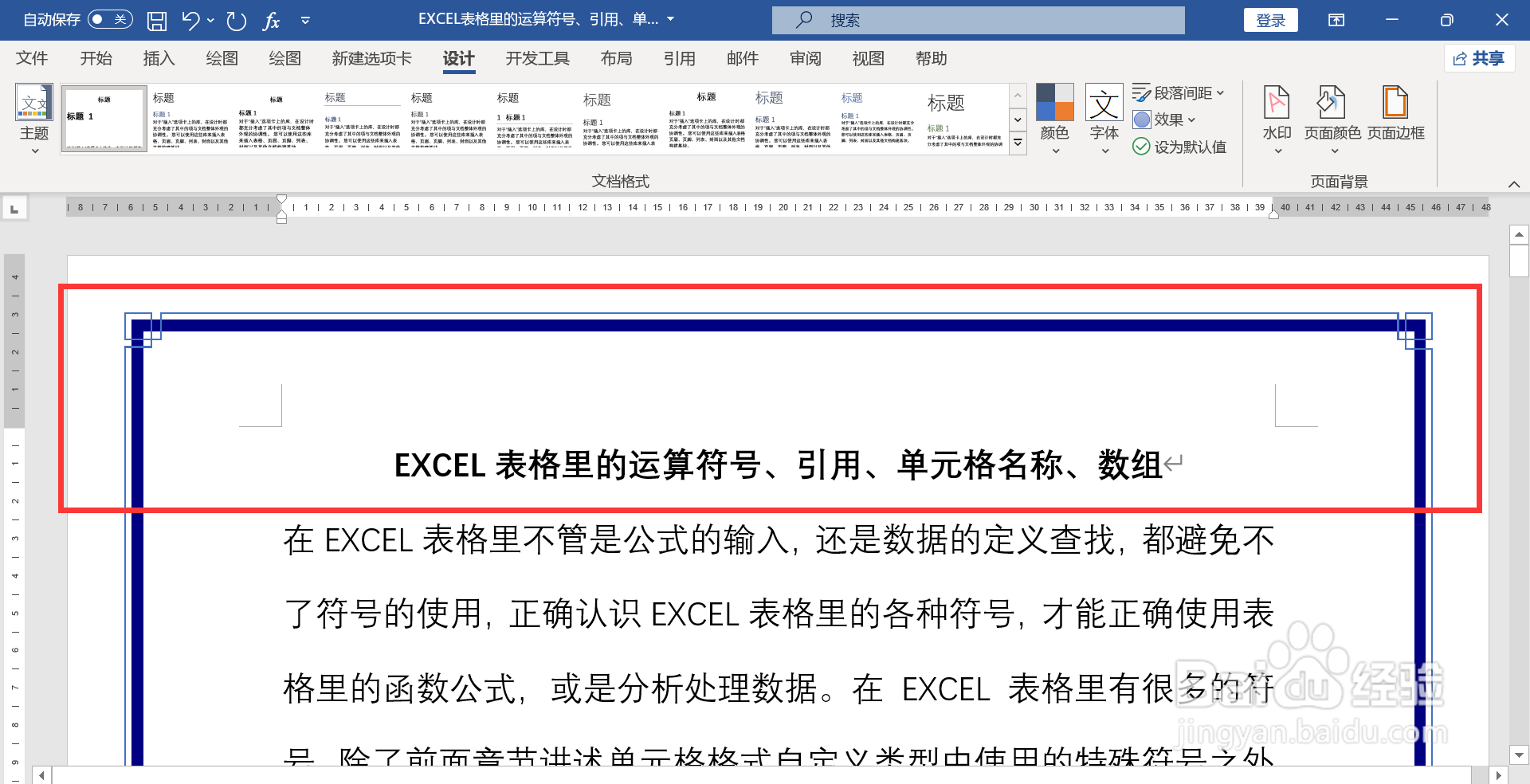
Task: Switch to the 布局 tab
Action: coord(616,58)
